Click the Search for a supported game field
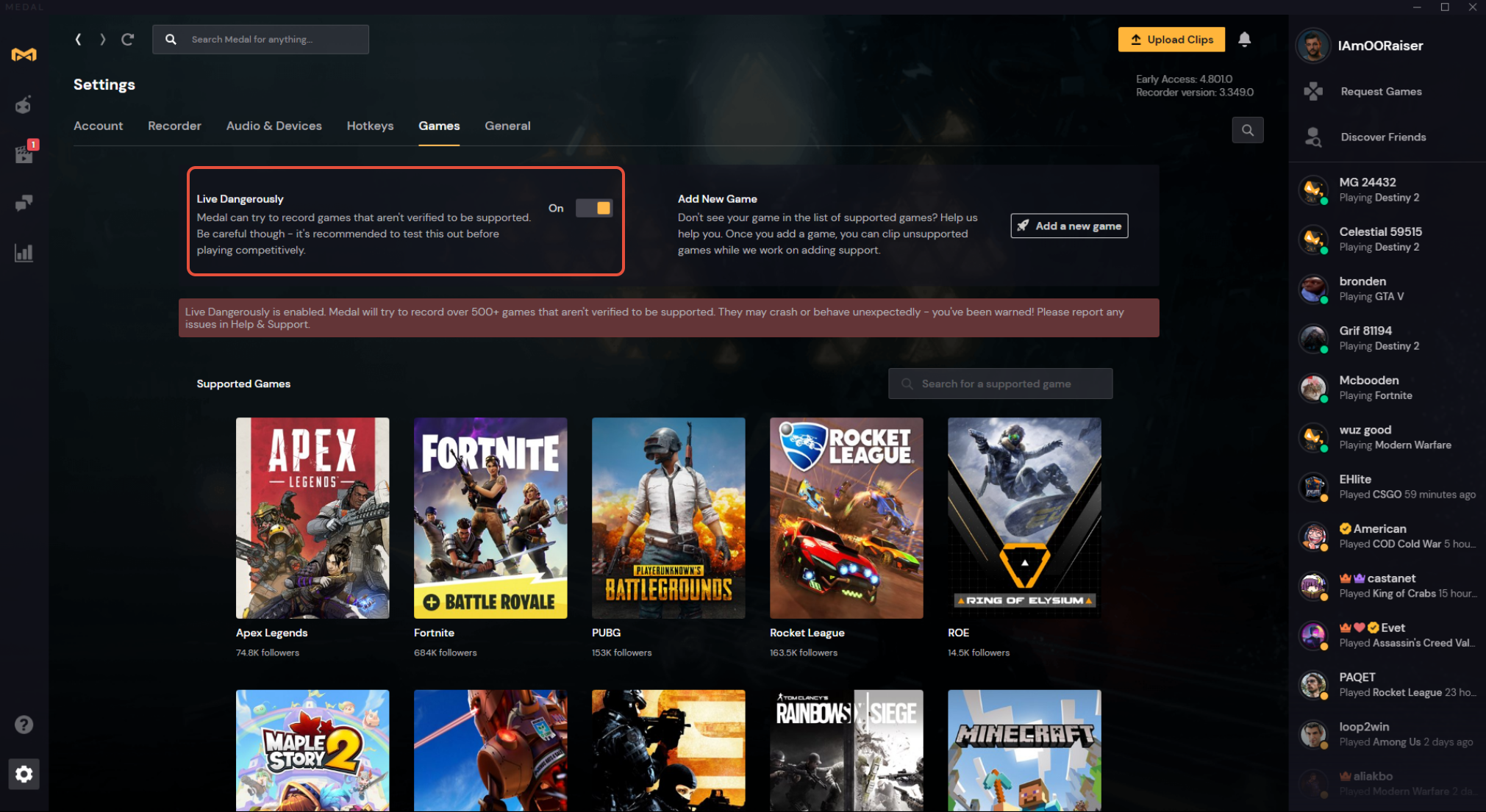Image resolution: width=1486 pixels, height=812 pixels. [x=1000, y=384]
